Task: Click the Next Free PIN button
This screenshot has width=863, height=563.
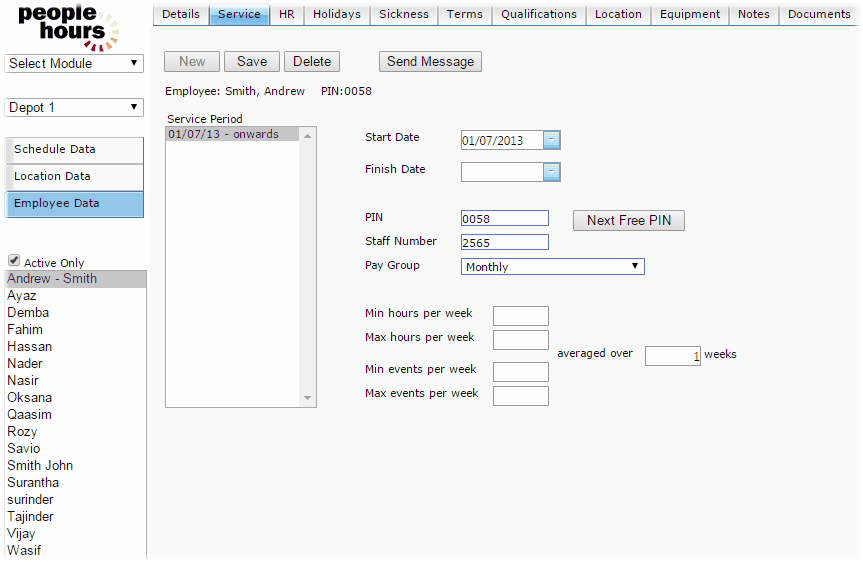Action: point(628,221)
